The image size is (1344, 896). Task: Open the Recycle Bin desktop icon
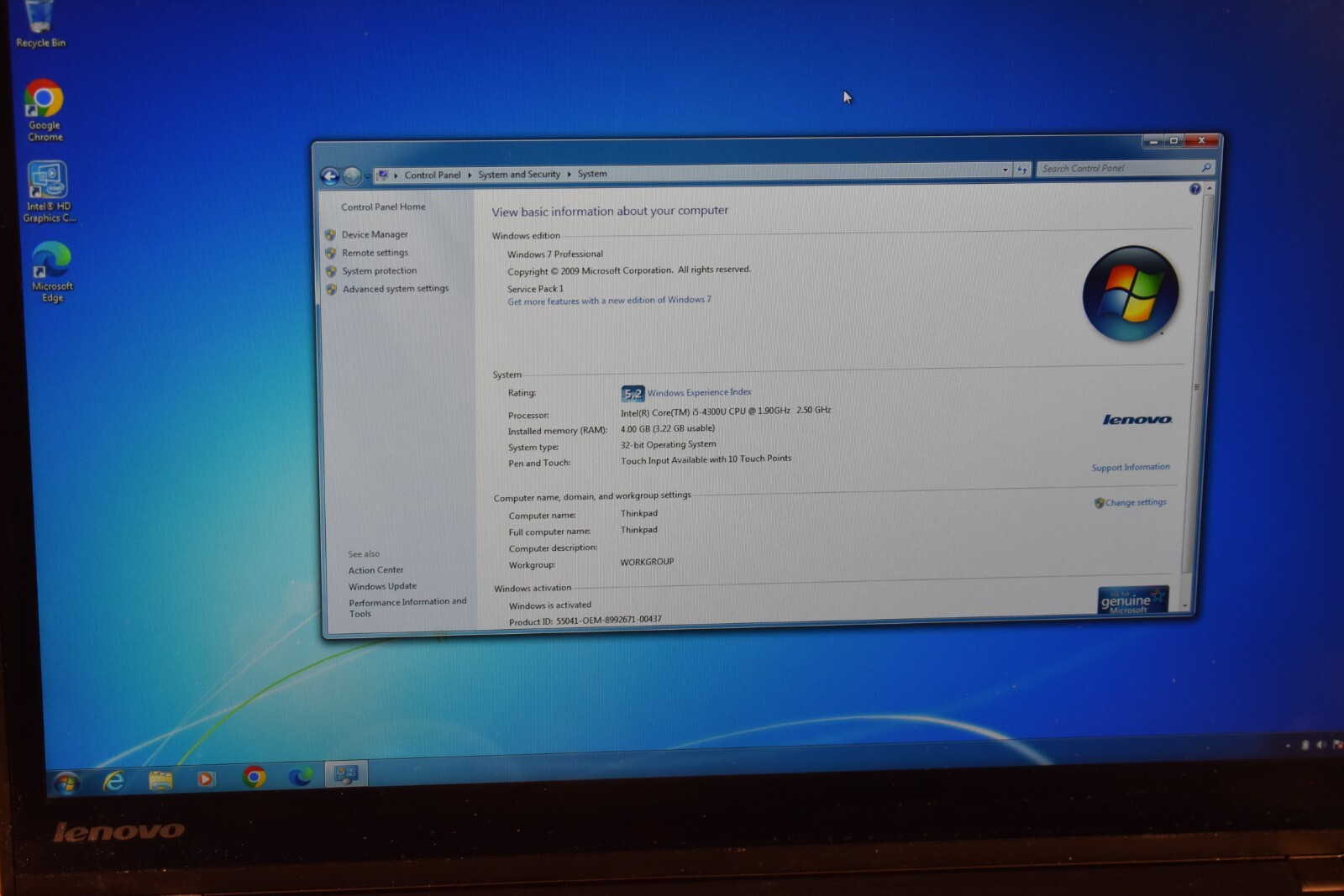tap(39, 24)
